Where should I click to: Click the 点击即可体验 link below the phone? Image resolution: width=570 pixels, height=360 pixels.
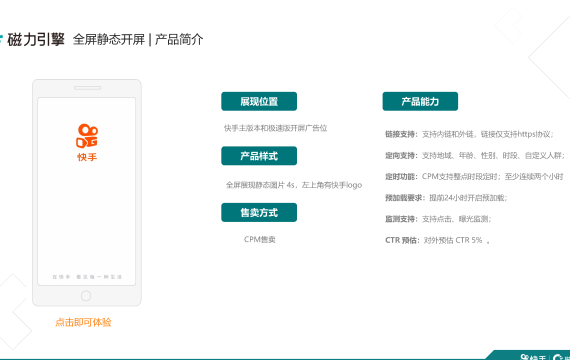83,322
